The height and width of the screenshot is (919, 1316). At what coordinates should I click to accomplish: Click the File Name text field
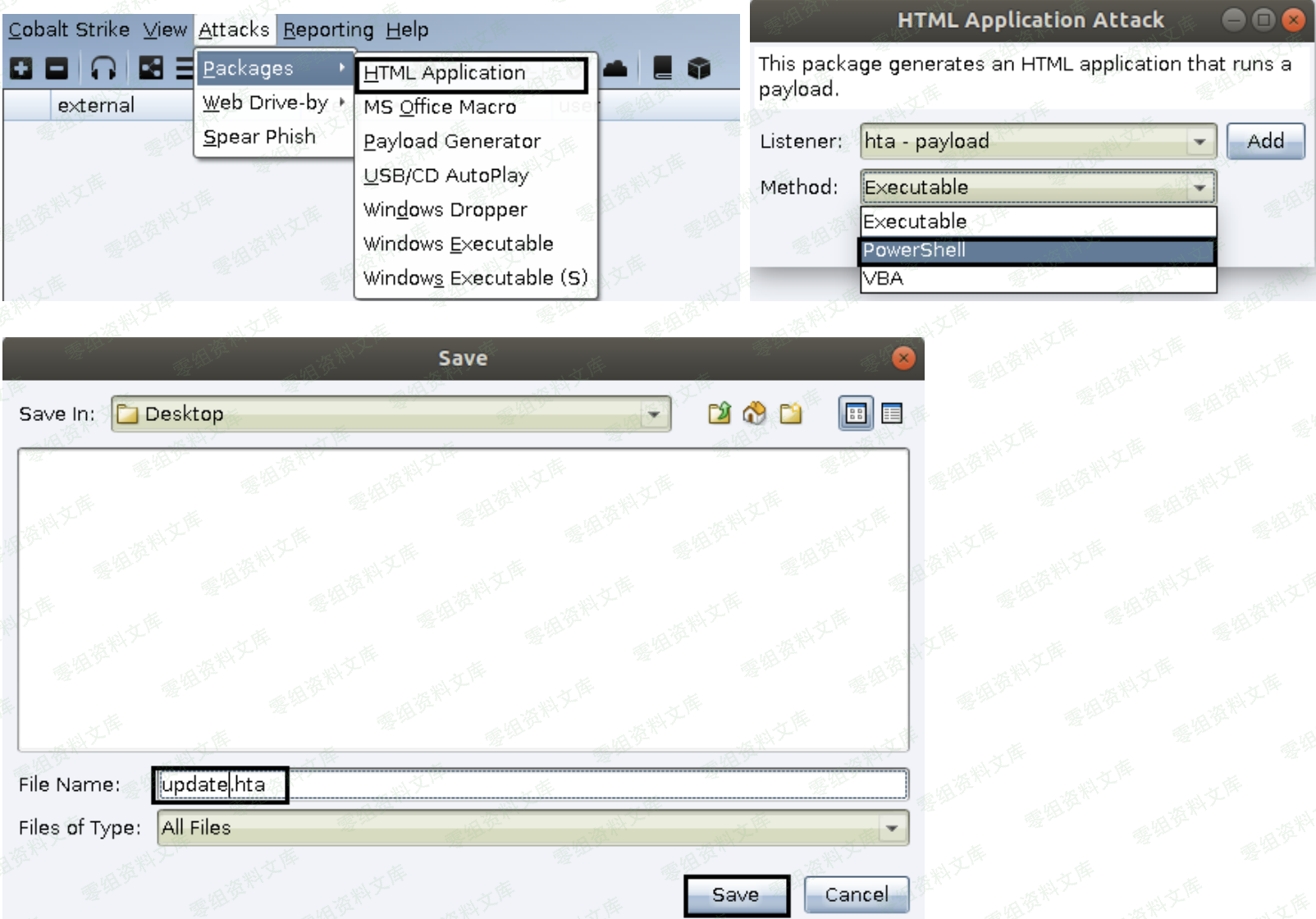pyautogui.click(x=574, y=784)
